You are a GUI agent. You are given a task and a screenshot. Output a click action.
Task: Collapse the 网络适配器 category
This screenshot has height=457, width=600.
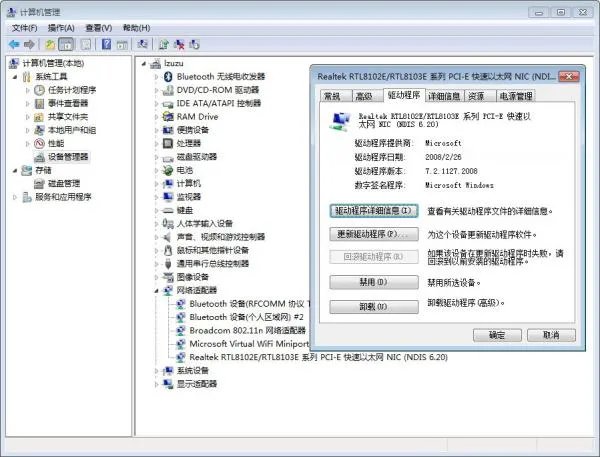(157, 290)
